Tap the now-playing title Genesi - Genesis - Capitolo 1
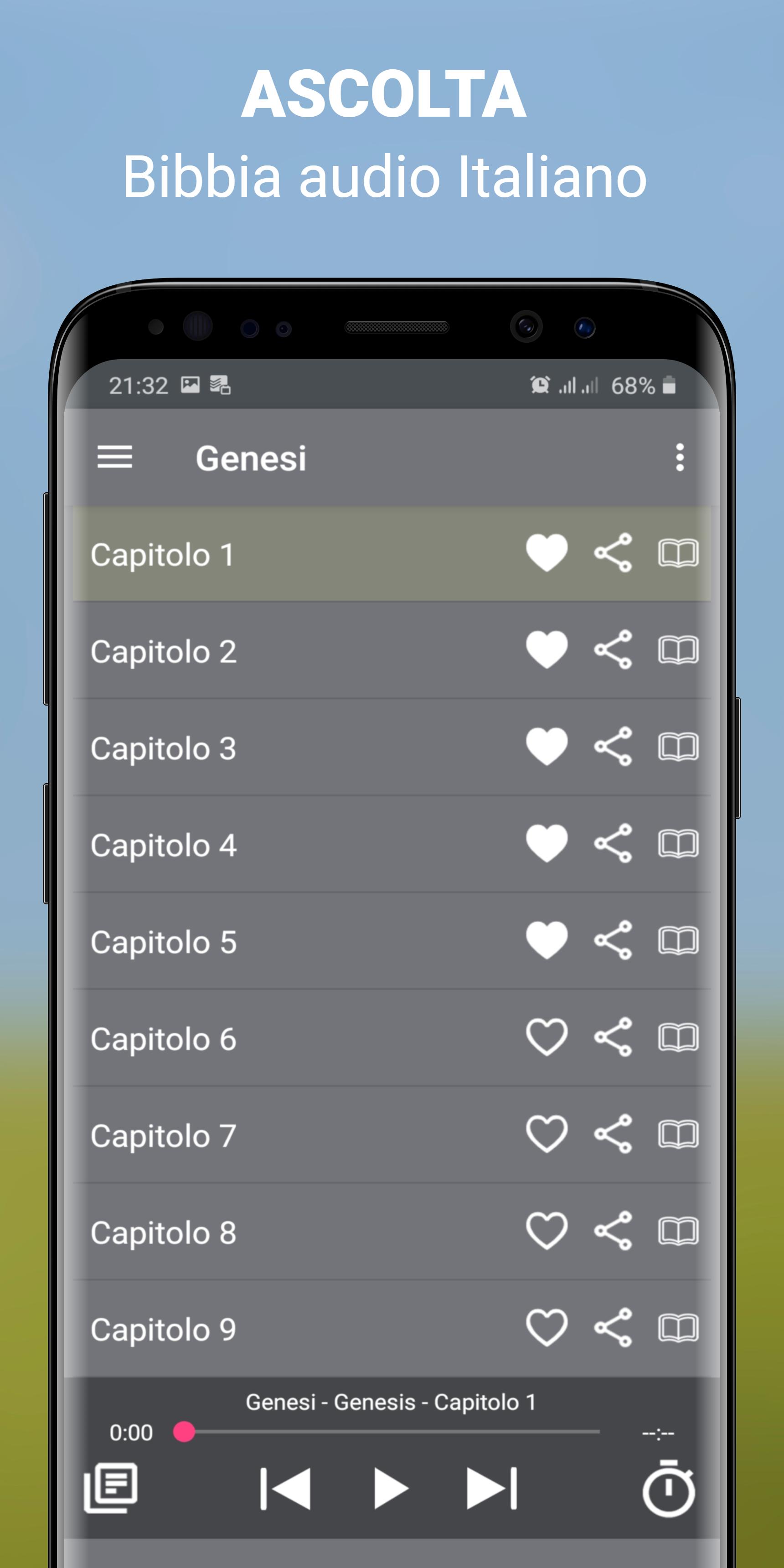 pyautogui.click(x=390, y=1402)
